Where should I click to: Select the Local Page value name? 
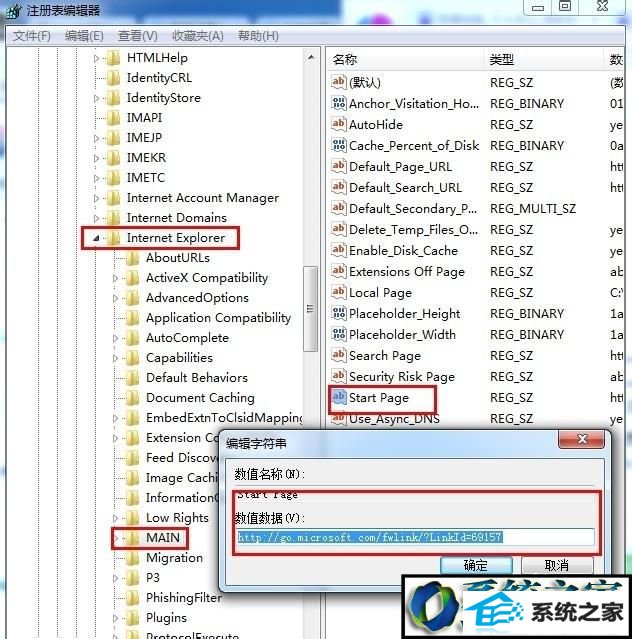[x=380, y=293]
